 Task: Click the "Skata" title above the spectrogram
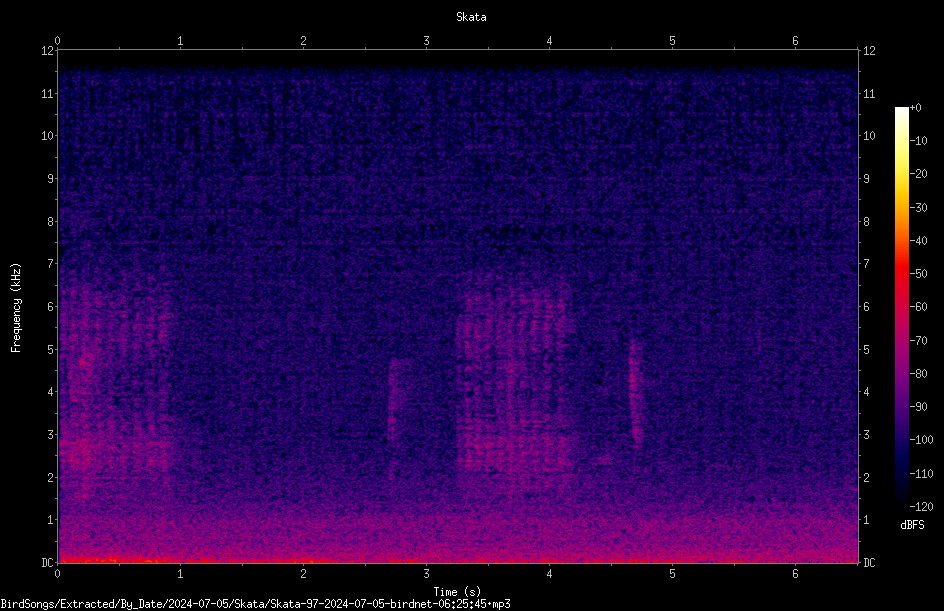click(x=471, y=17)
